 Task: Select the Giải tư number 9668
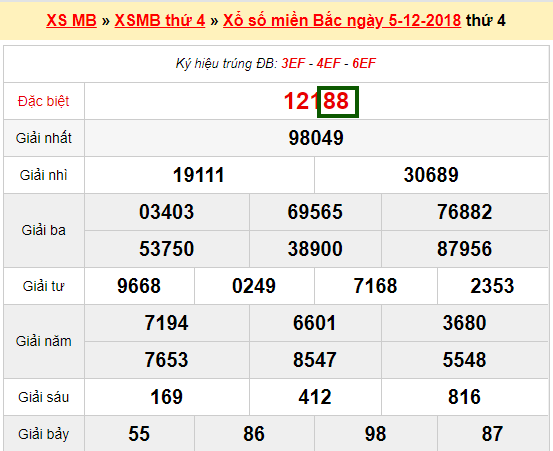pos(139,286)
